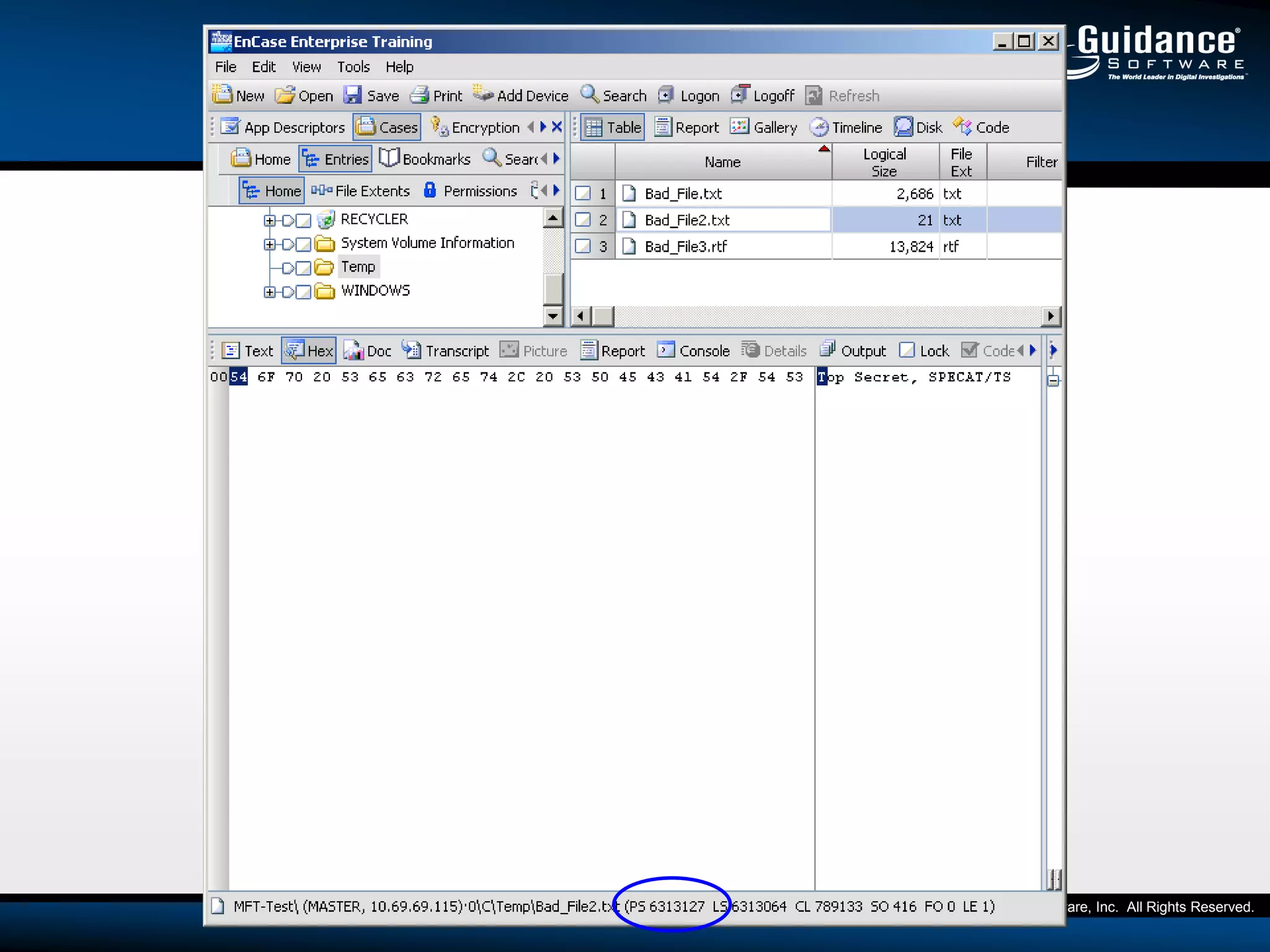Check the checkbox for Bad_File3.rtf row

(583, 247)
